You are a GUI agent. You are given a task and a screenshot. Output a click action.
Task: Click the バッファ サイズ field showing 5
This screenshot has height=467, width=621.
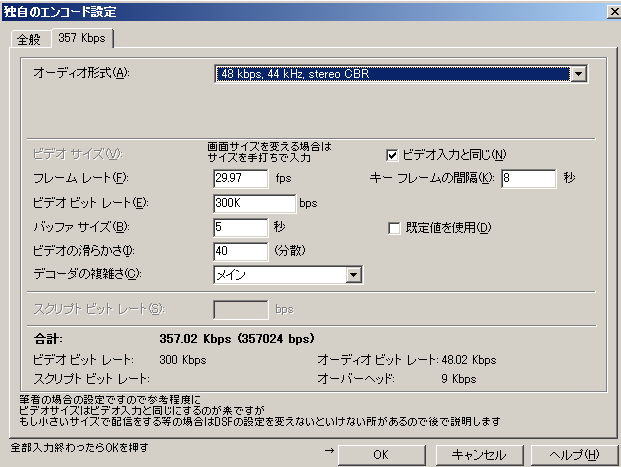point(240,227)
